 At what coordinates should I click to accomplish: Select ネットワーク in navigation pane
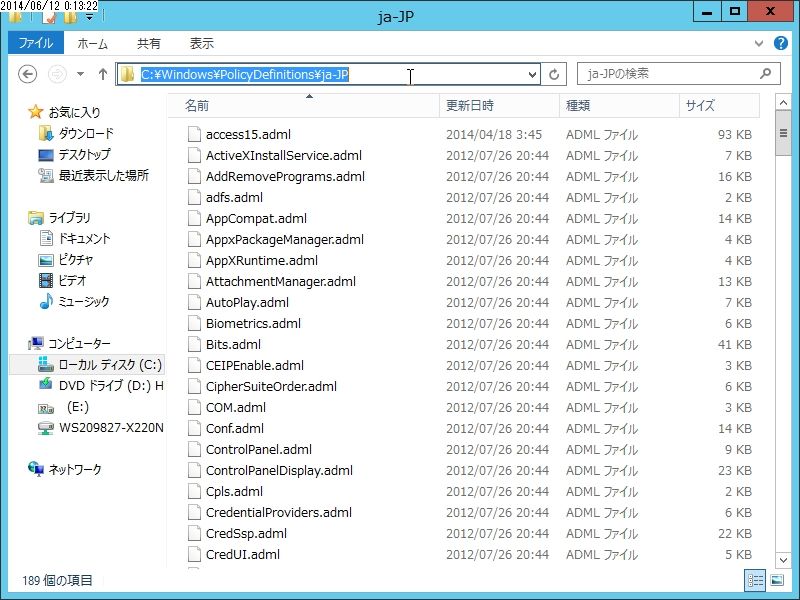click(x=74, y=469)
